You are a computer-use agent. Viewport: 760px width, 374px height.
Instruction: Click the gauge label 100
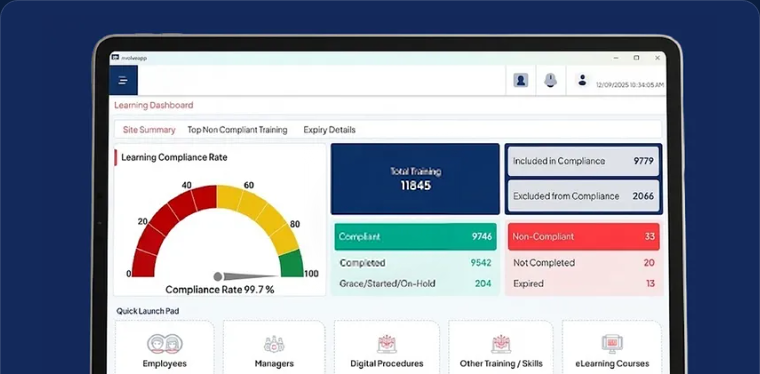point(311,274)
